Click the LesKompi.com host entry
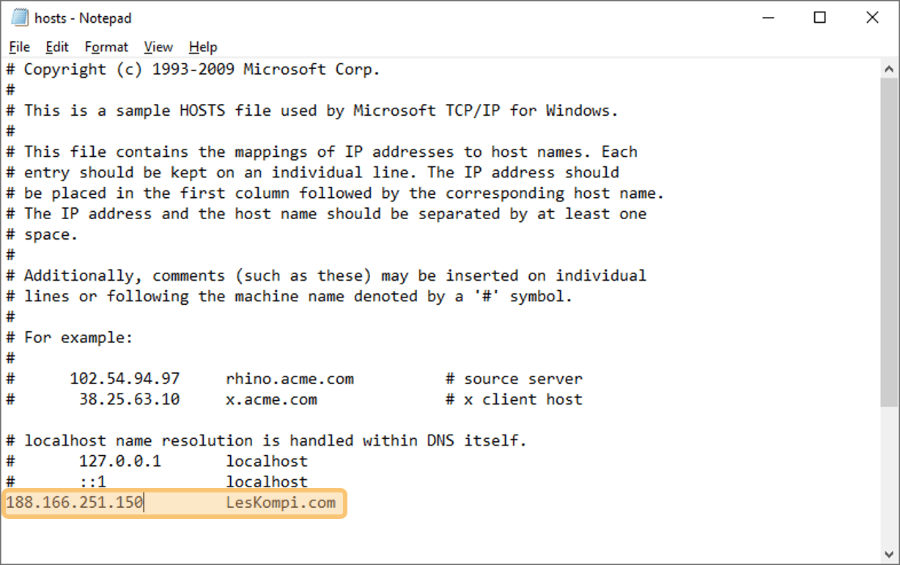This screenshot has height=565, width=900. tap(281, 502)
